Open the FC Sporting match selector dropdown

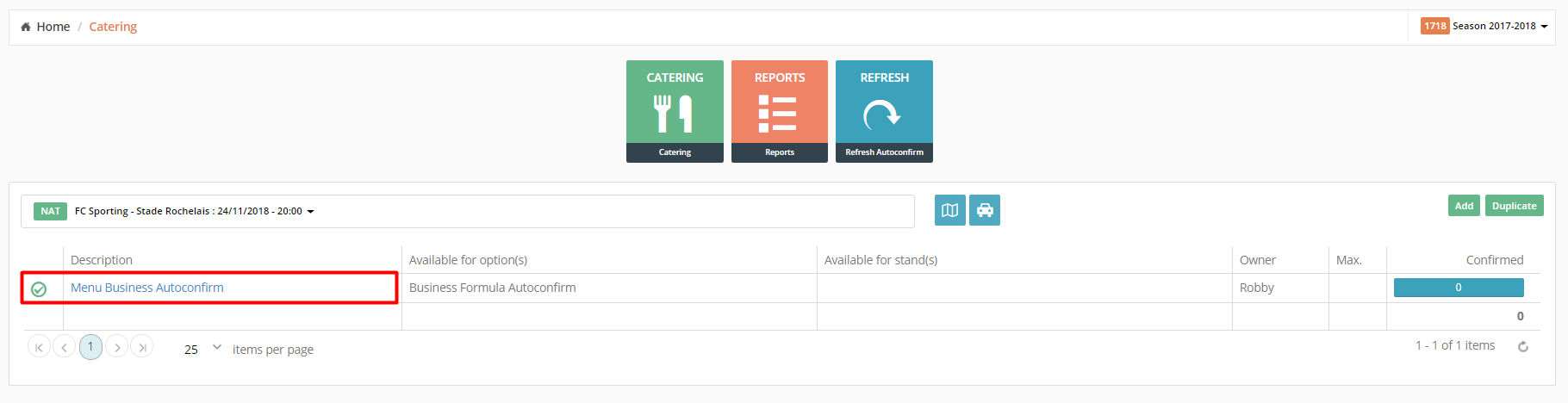click(468, 211)
